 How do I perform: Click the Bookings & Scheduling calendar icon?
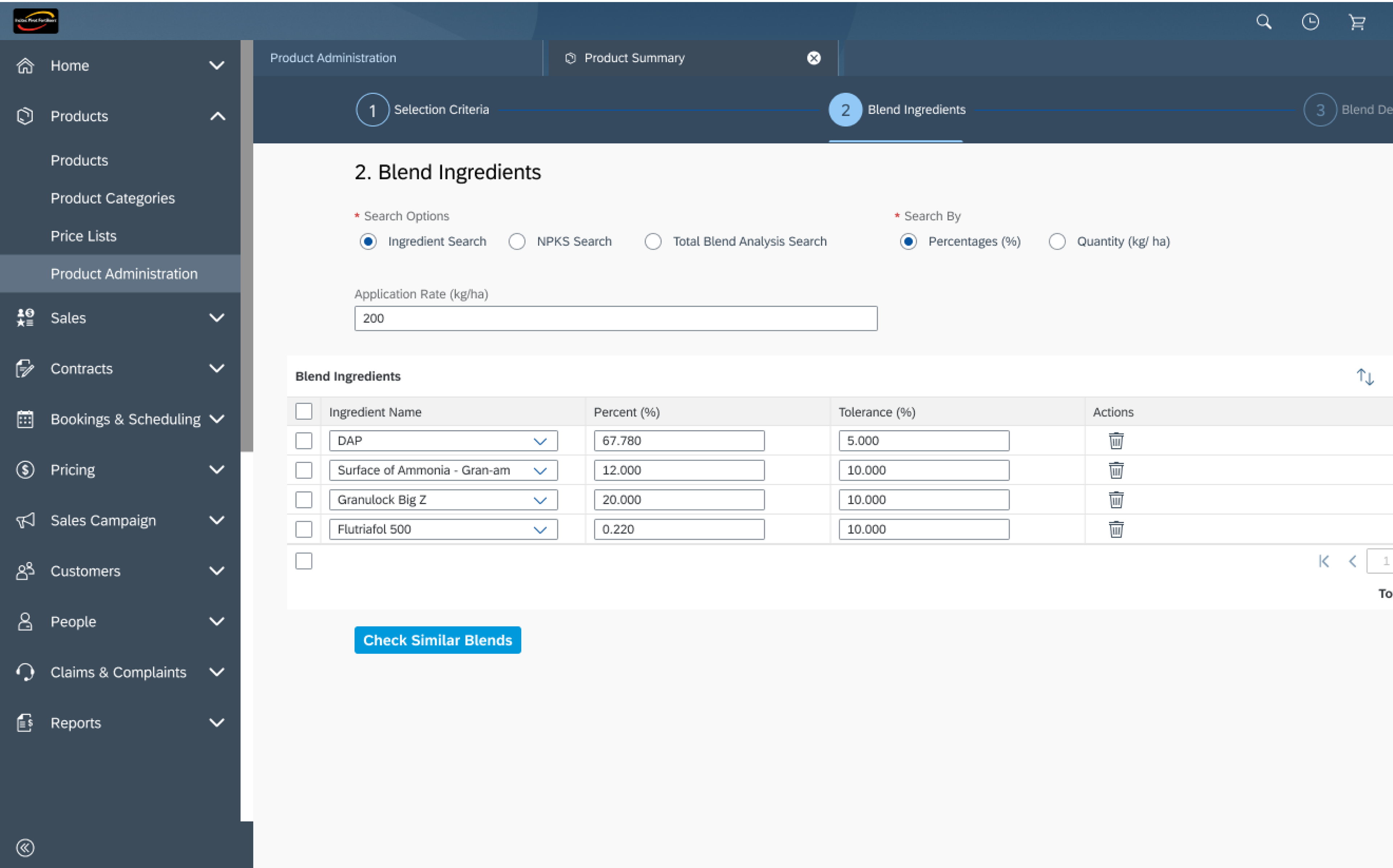(x=25, y=419)
